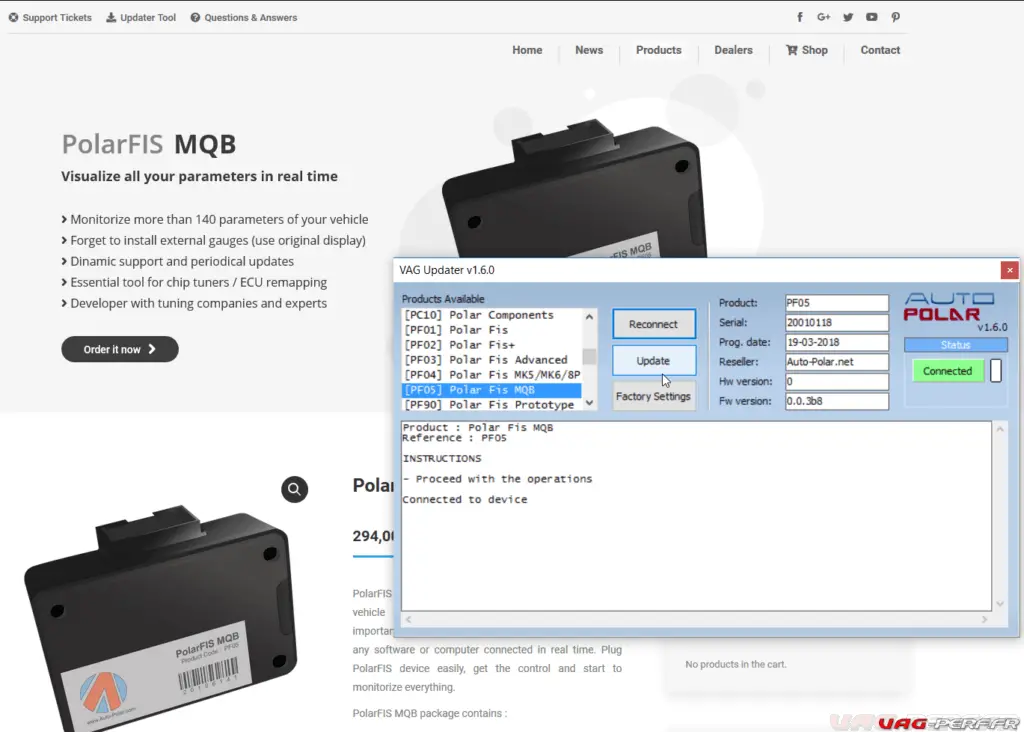Select [PF01] Polar Fis in the list

click(x=491, y=330)
